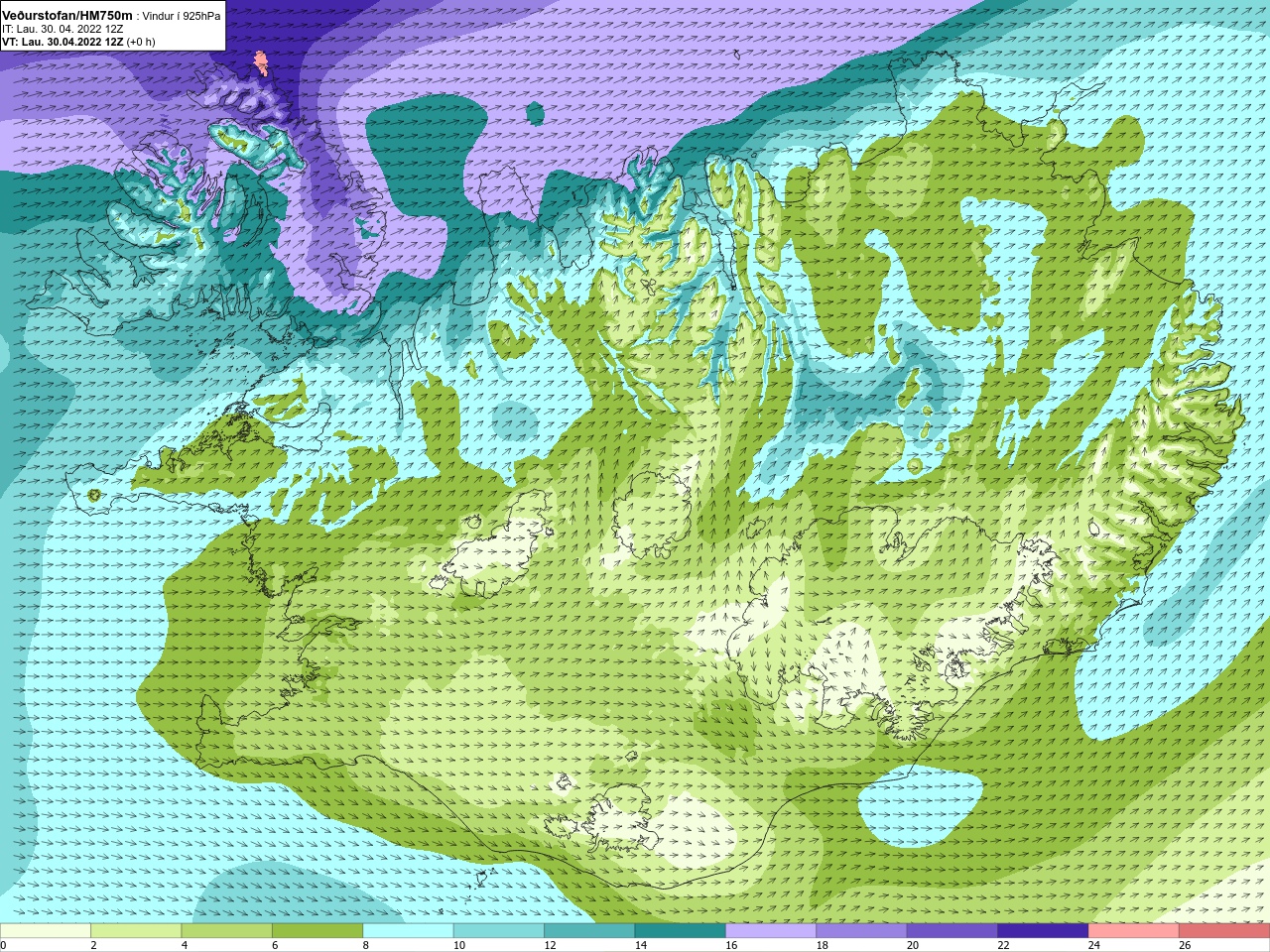Click the light lavender 16–18 legend swatch
The width and height of the screenshot is (1270, 952).
point(771,931)
